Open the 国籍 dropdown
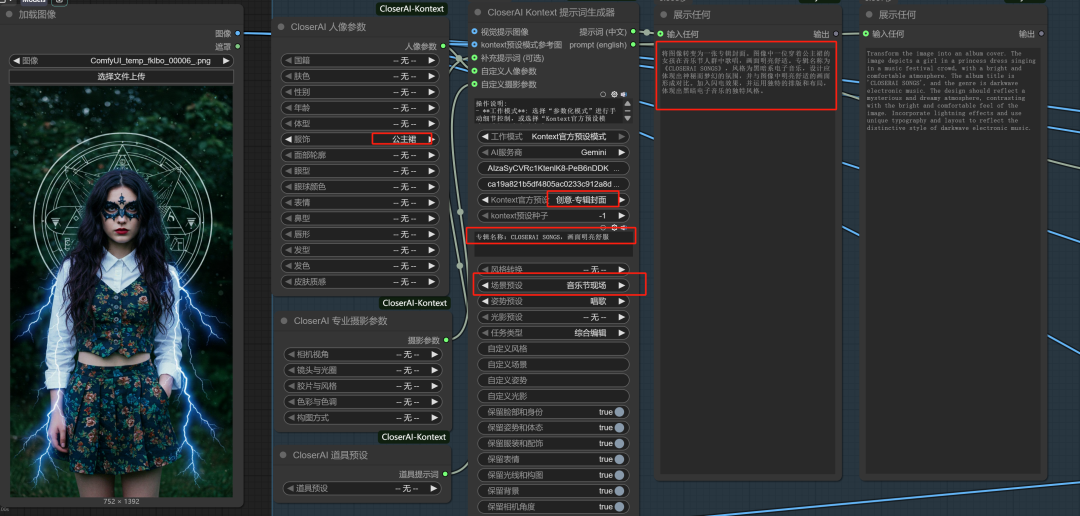This screenshot has width=1080, height=516. click(x=360, y=60)
